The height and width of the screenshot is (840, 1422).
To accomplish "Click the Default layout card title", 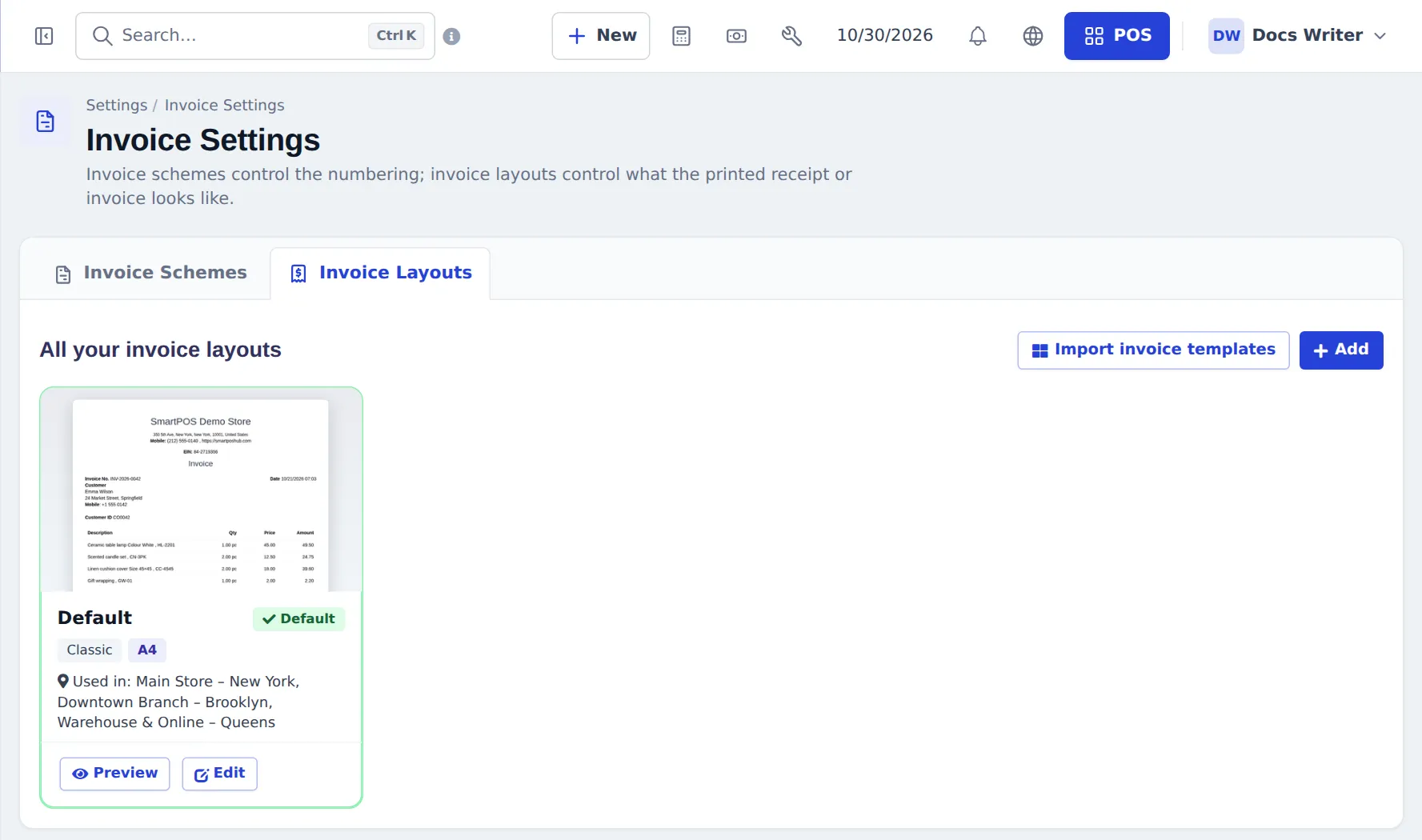I will 94,618.
